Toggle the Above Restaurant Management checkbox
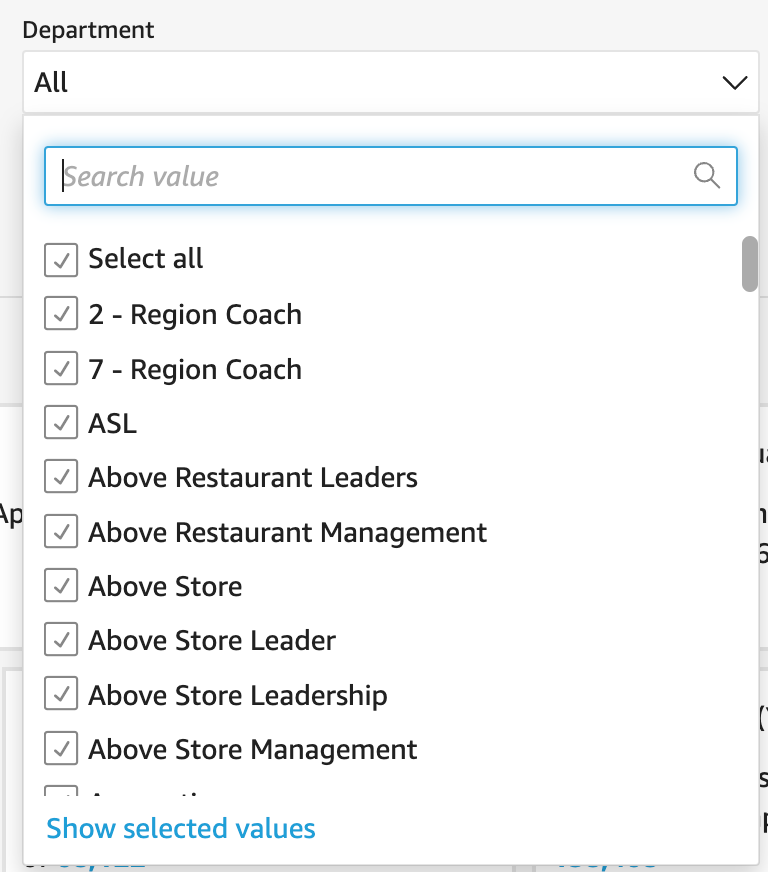The image size is (768, 872). click(61, 533)
